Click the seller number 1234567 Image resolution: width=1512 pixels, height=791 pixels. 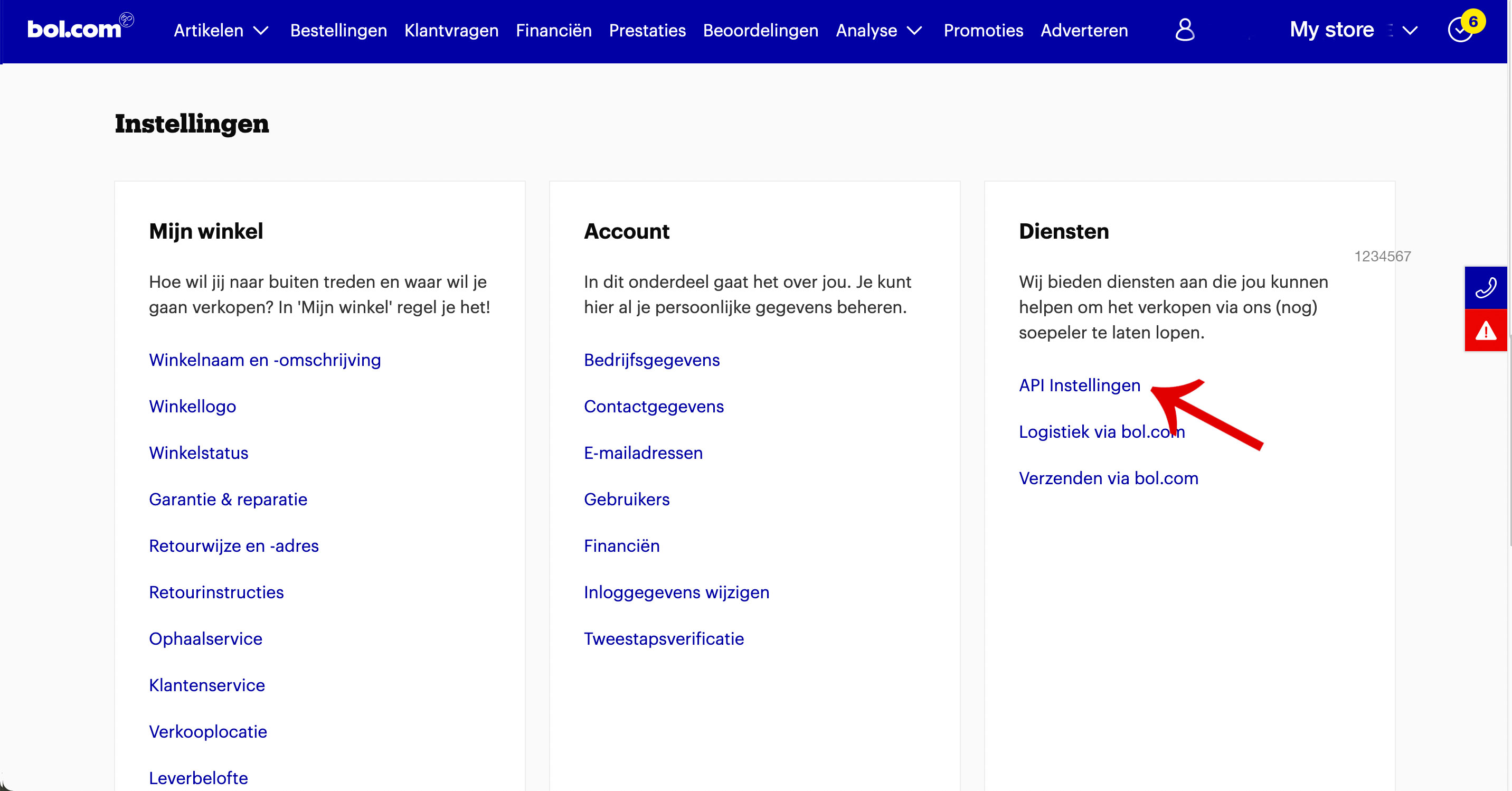(x=1382, y=257)
